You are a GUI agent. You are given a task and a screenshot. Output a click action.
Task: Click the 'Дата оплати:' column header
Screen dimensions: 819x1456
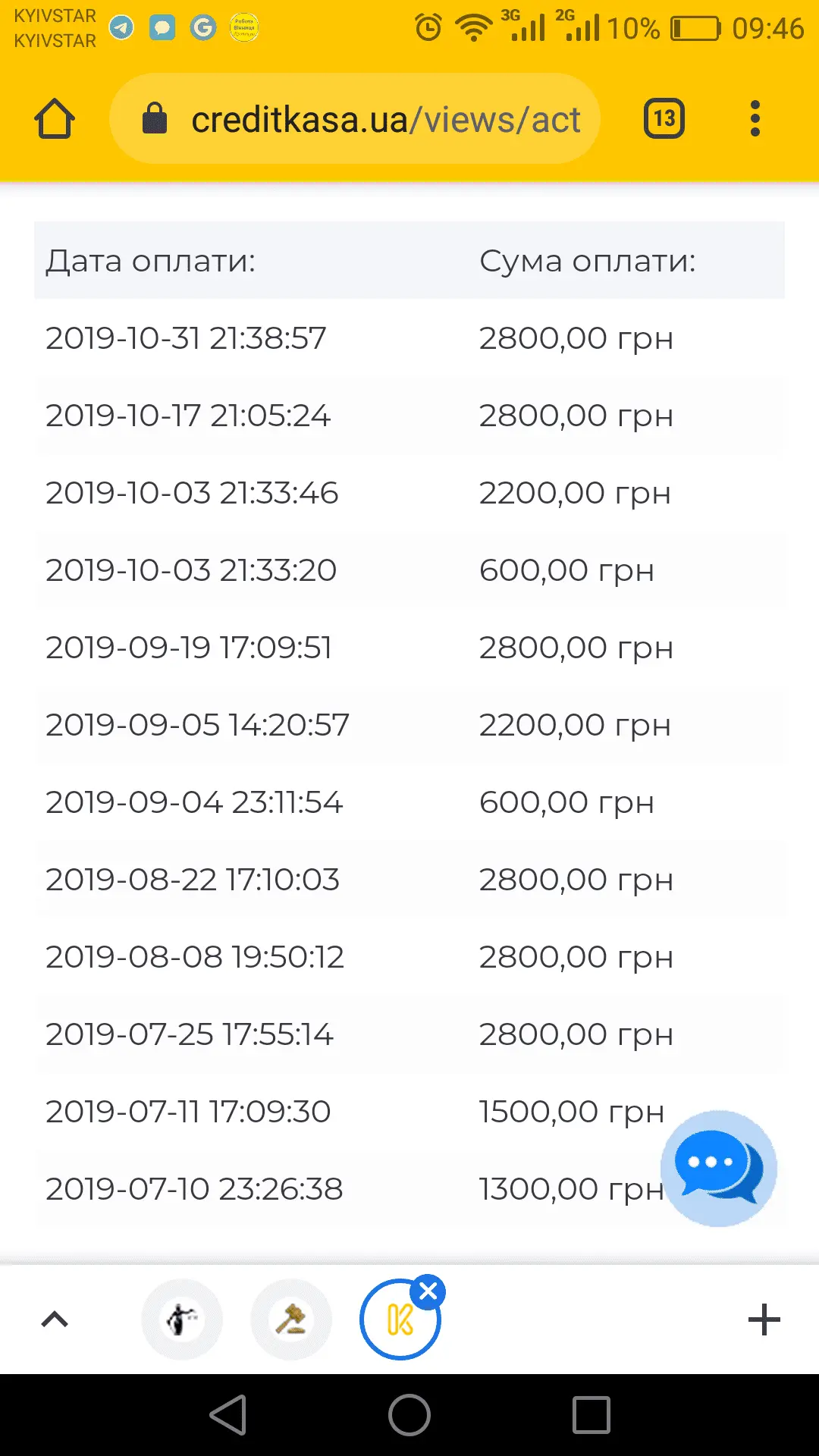[150, 261]
